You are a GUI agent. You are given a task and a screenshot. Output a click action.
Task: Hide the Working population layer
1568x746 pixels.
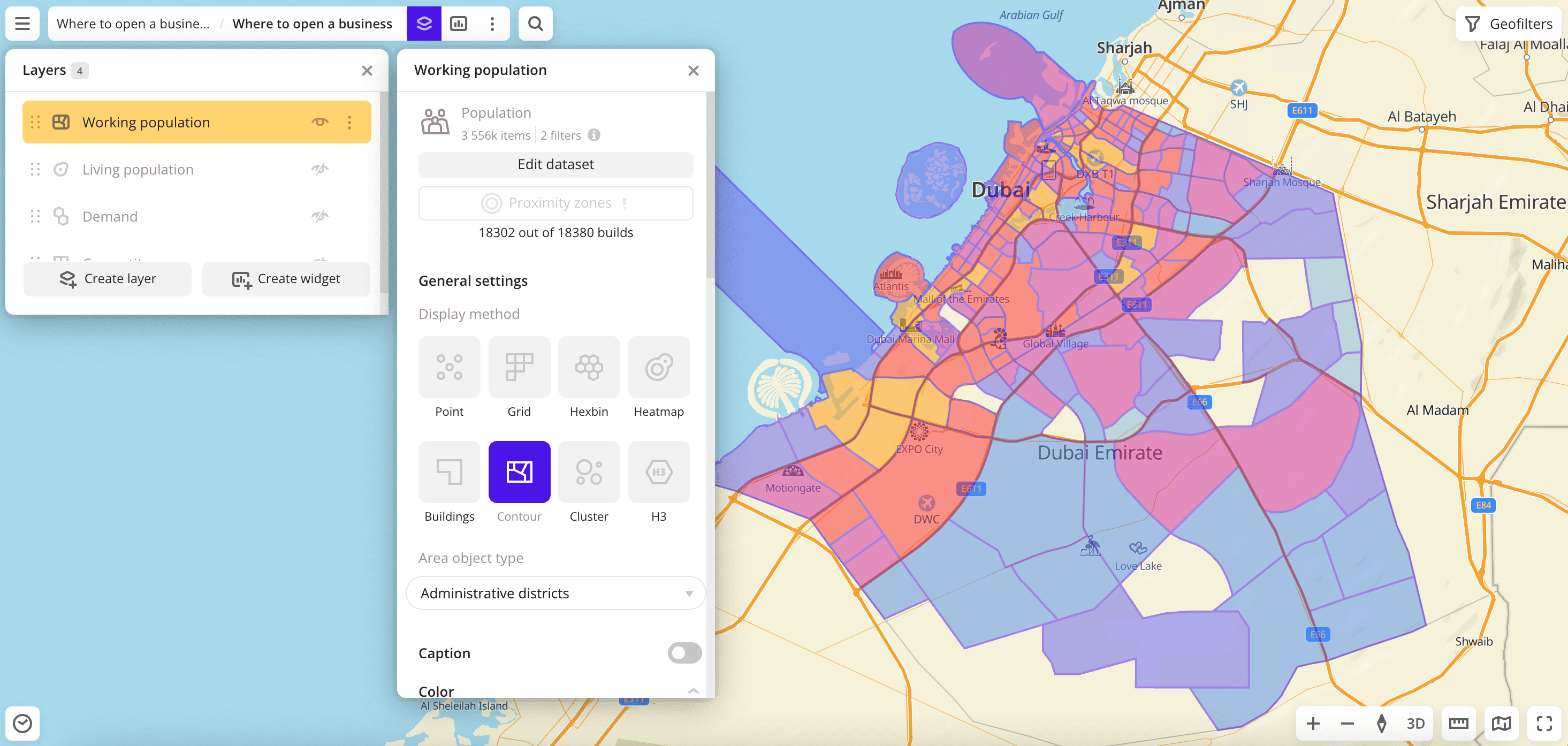click(x=319, y=123)
